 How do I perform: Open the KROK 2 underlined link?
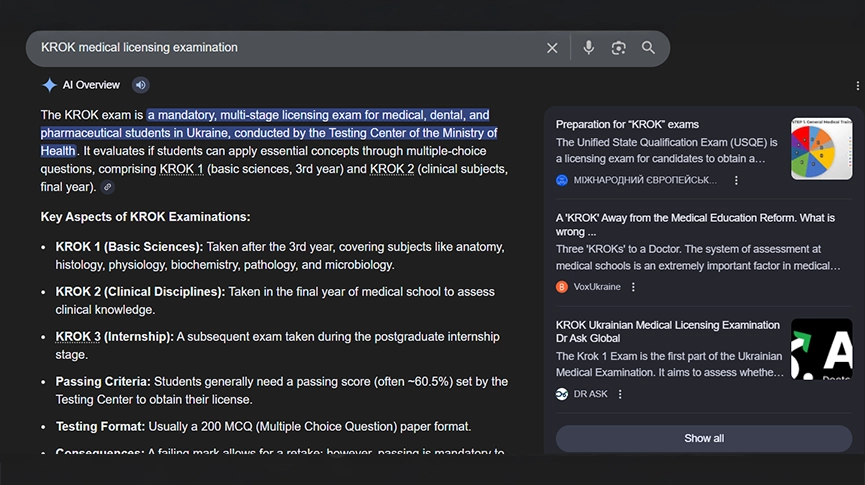tap(392, 169)
